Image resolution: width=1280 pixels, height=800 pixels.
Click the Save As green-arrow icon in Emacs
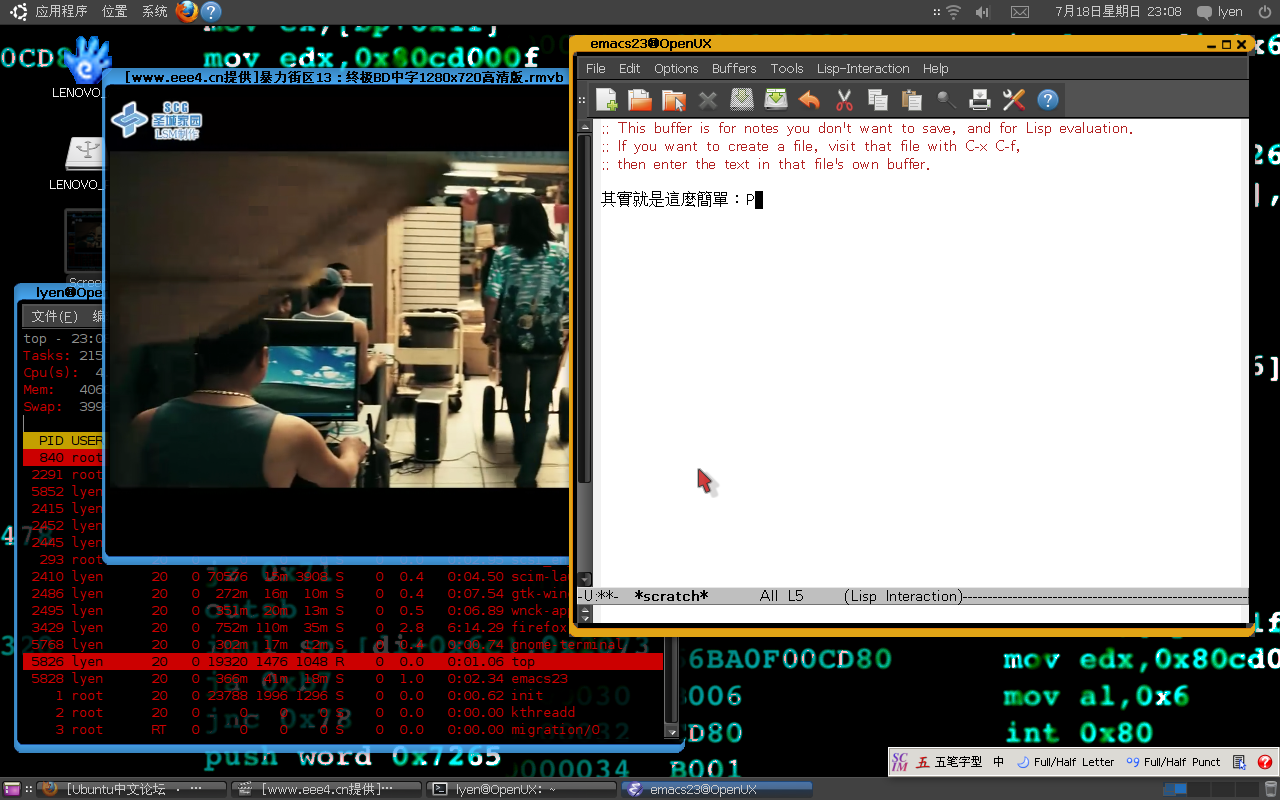point(775,100)
